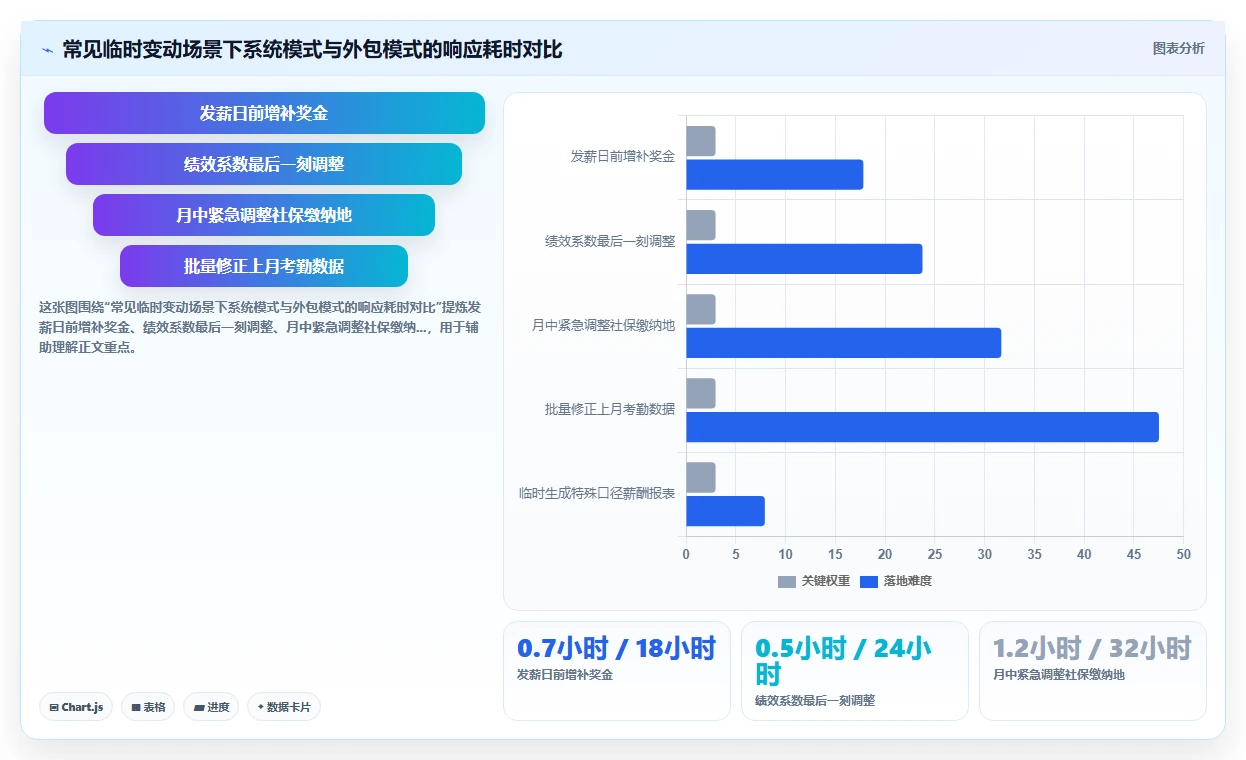Click the blue 落地难度 legend swatch
The width and height of the screenshot is (1246, 760).
click(869, 582)
